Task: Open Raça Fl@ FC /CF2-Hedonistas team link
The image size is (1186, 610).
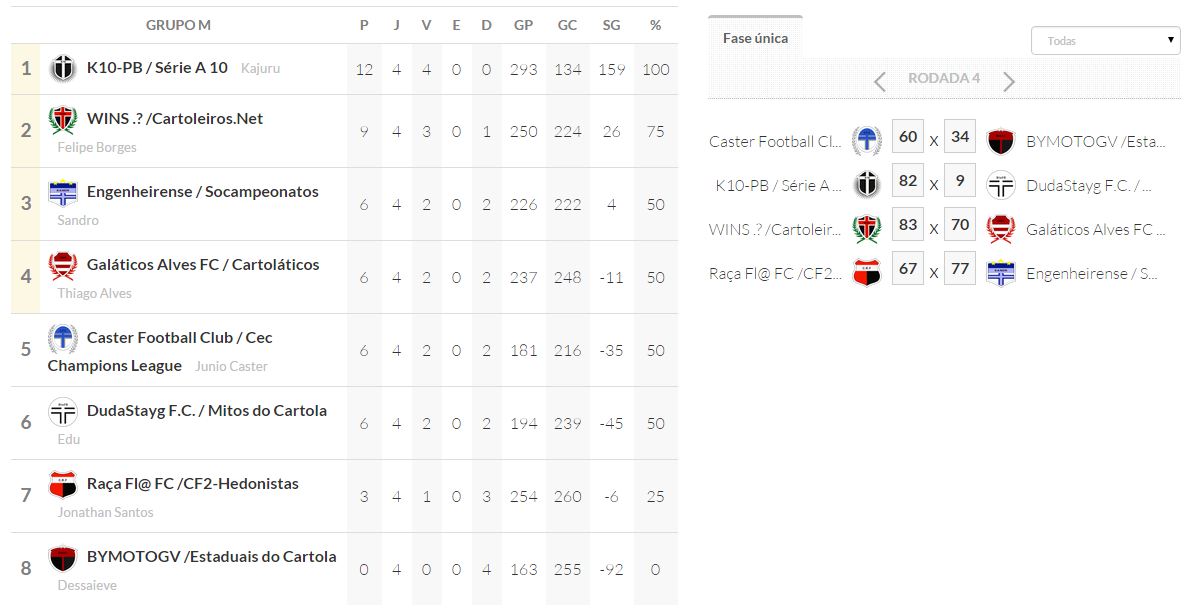Action: click(193, 483)
